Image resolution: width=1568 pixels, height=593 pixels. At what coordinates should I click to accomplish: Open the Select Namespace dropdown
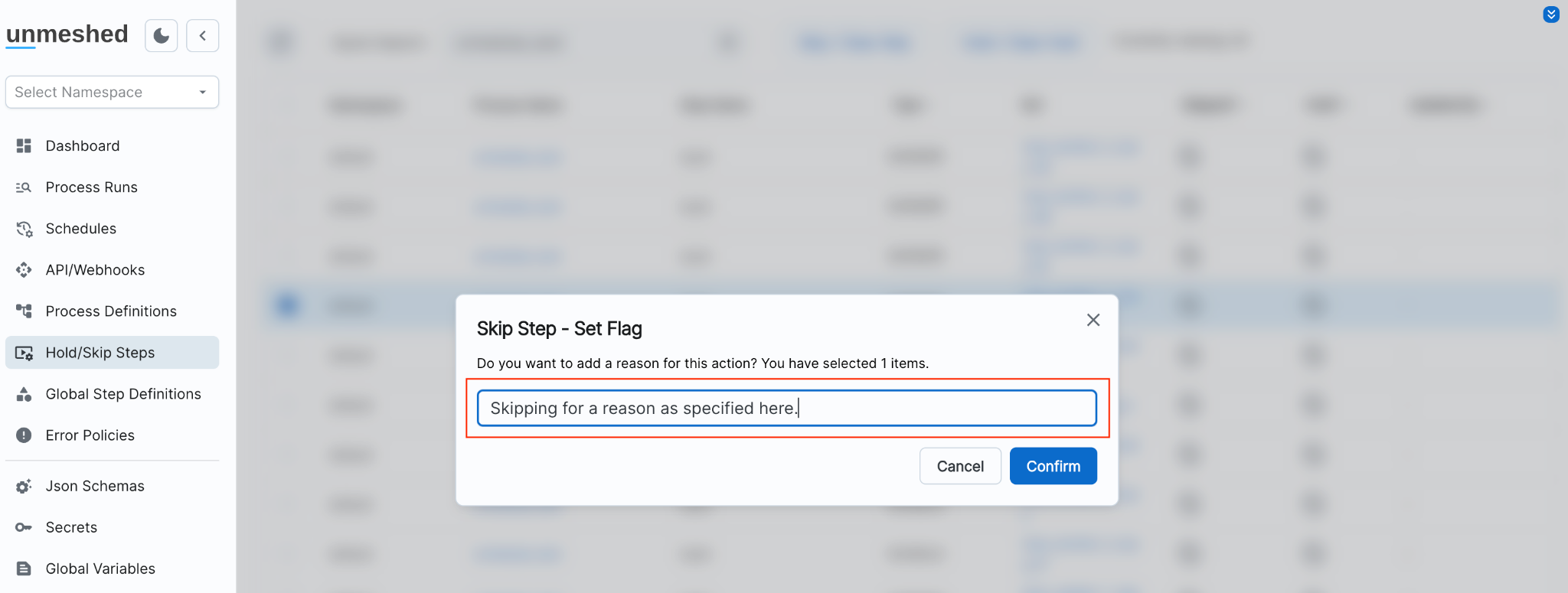(112, 92)
